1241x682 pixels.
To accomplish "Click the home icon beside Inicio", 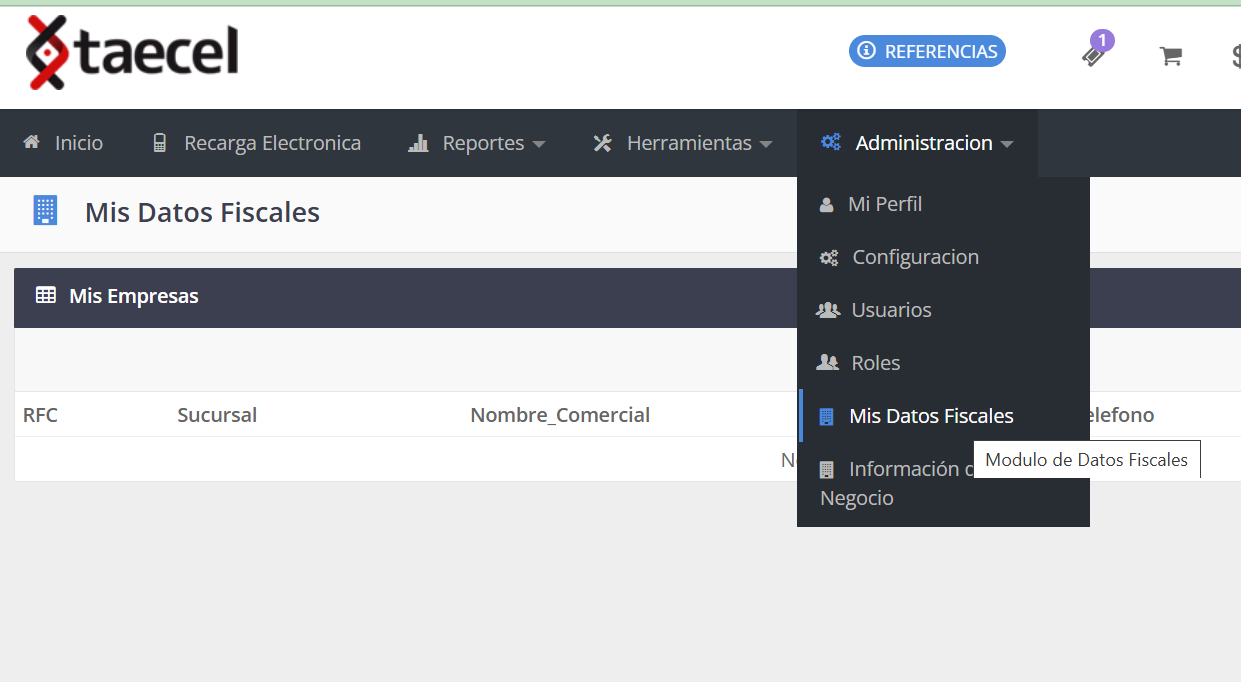I will point(32,142).
